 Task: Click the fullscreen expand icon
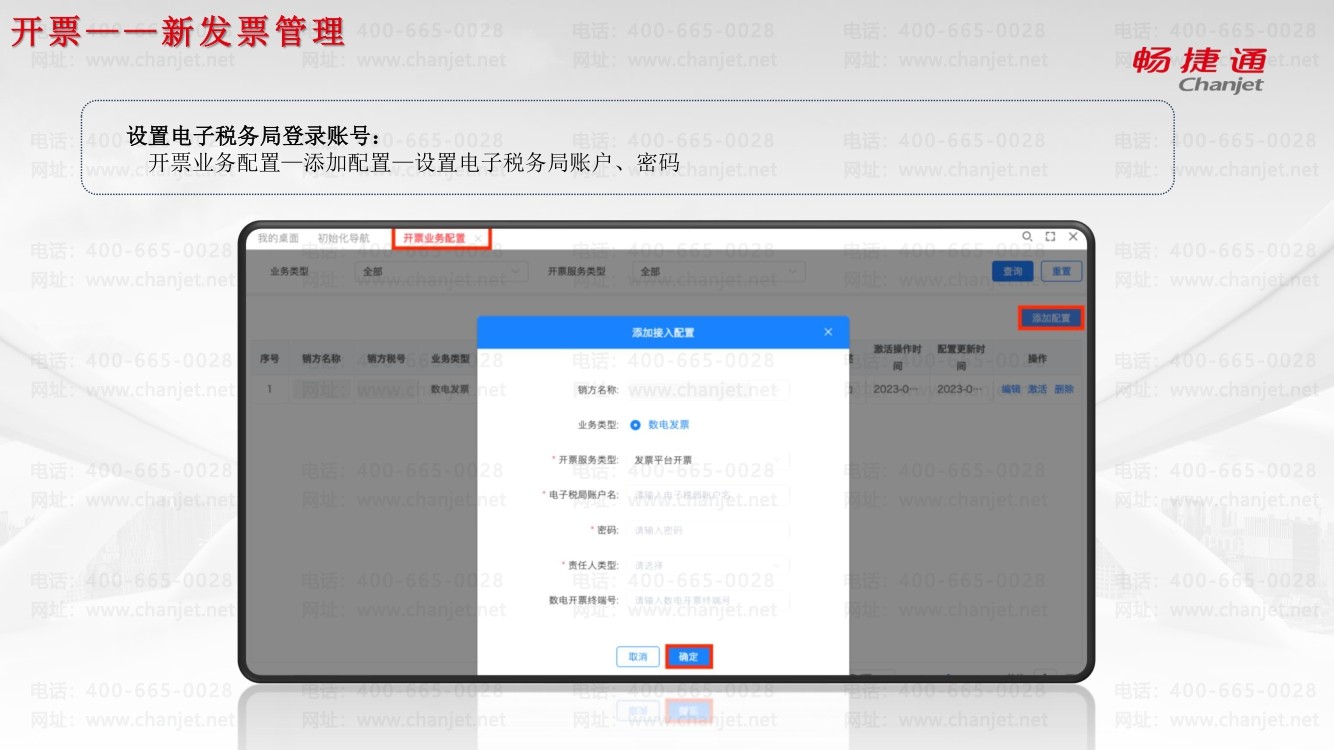(x=1050, y=237)
